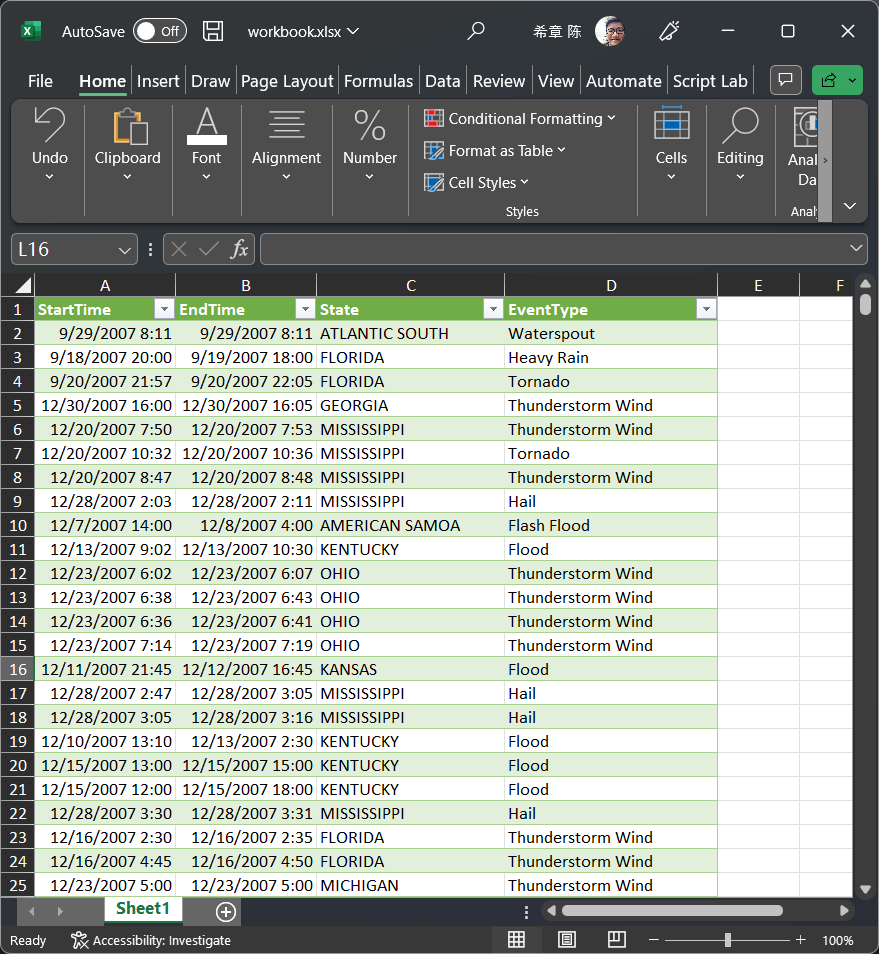Open the Comments pane button

(x=785, y=80)
